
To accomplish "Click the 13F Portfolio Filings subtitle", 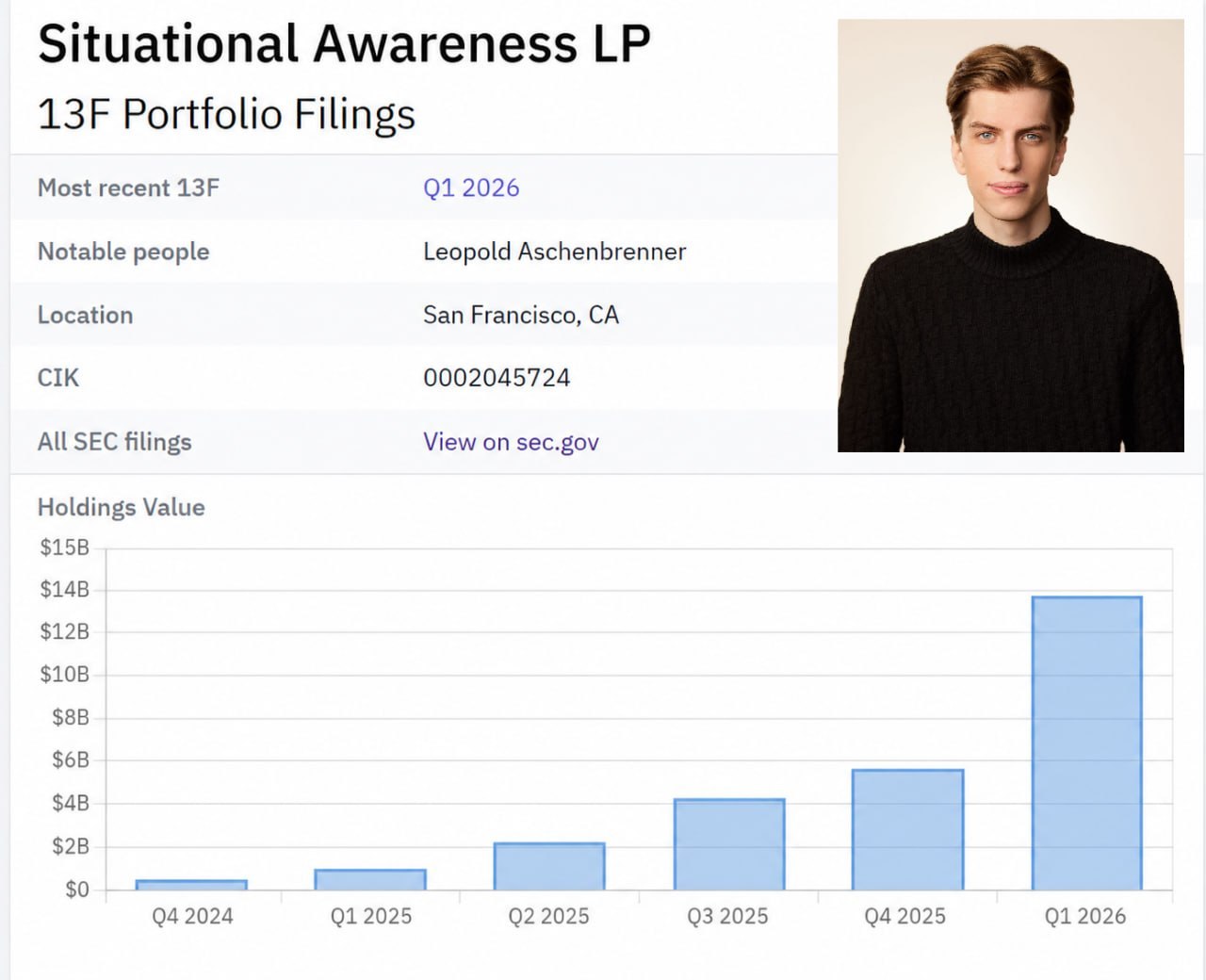I will point(226,114).
